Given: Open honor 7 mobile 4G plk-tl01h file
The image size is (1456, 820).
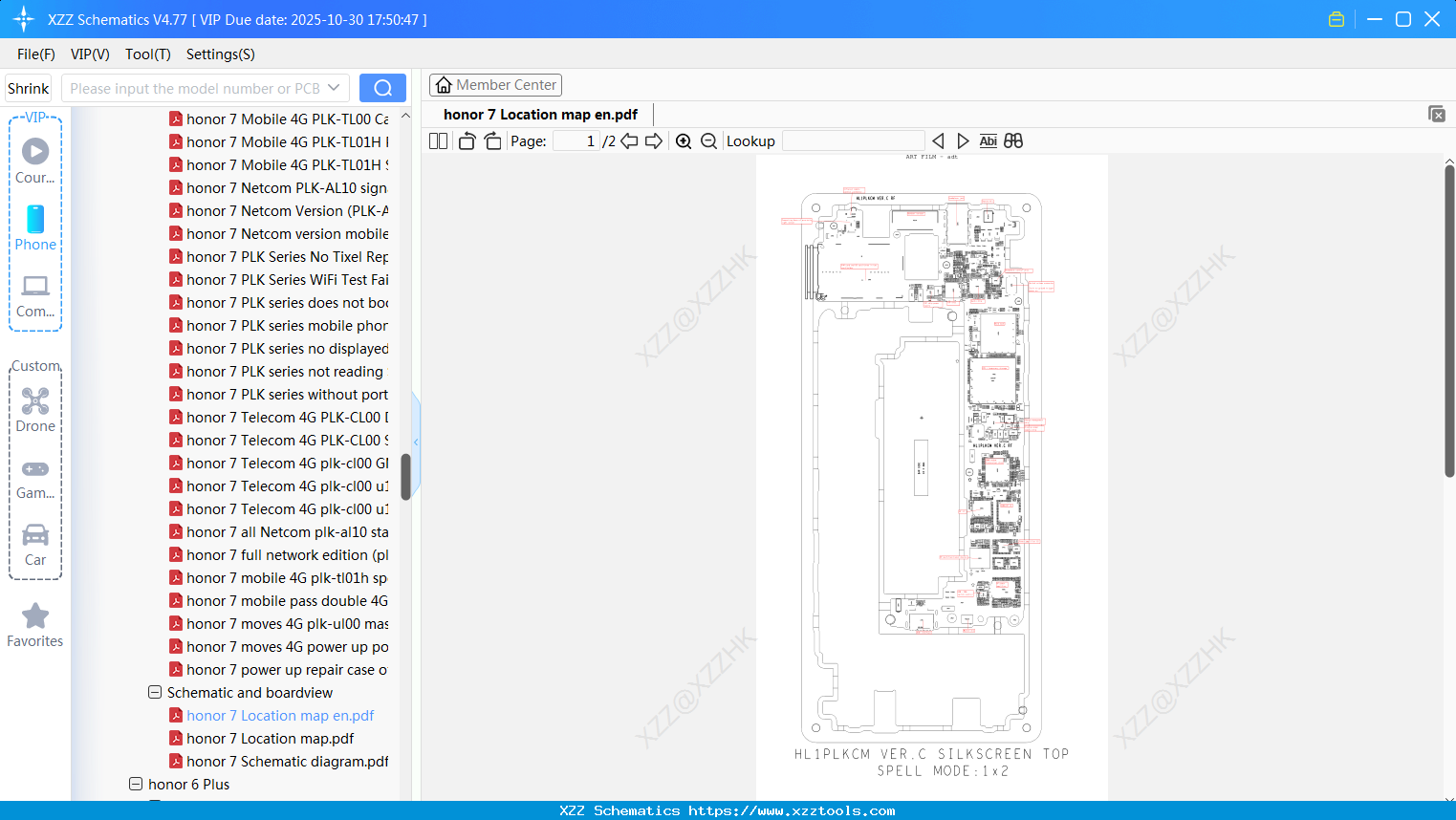Looking at the screenshot, I should (x=287, y=577).
